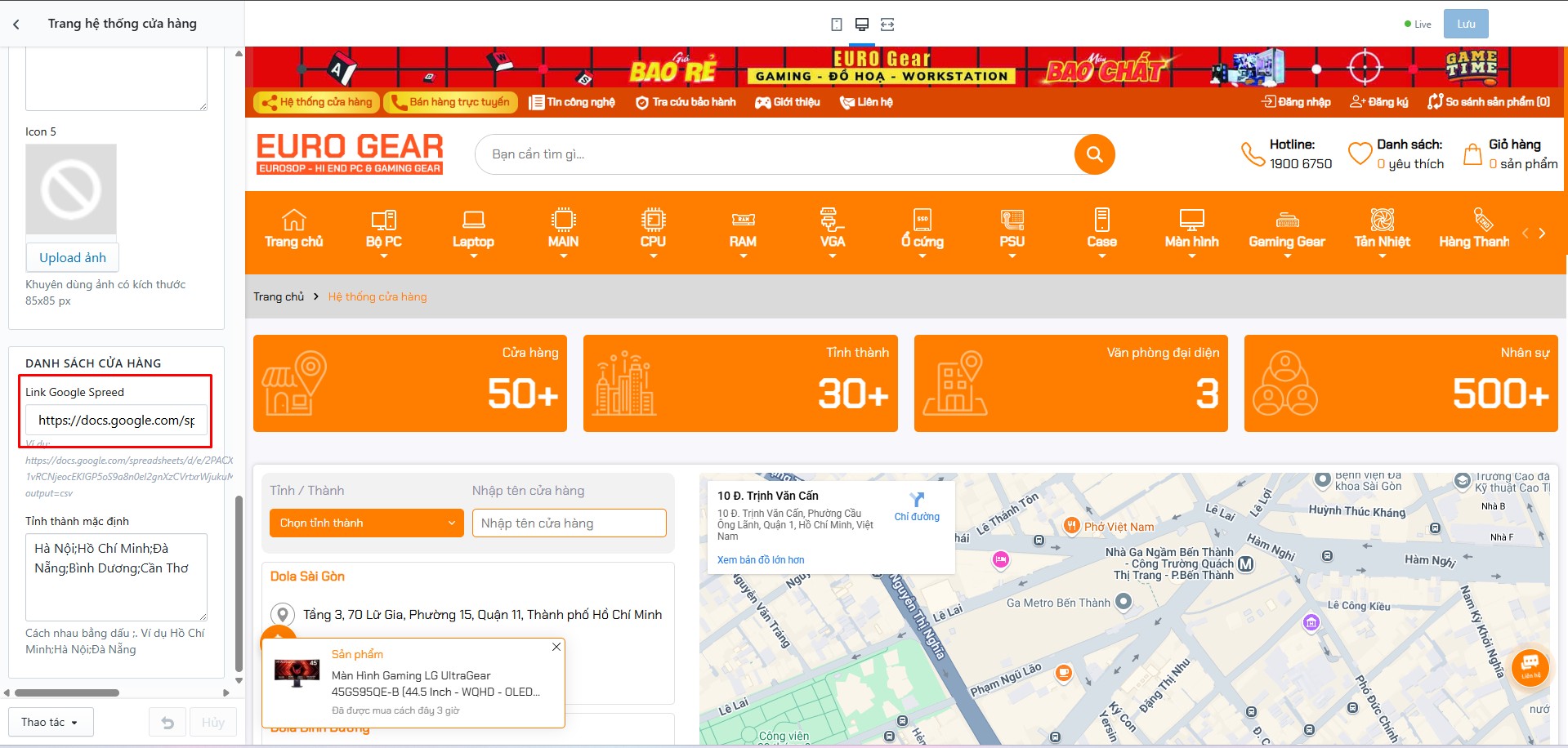Close the Sản phẩm purchase popup
The width and height of the screenshot is (1568, 748).
[x=556, y=647]
